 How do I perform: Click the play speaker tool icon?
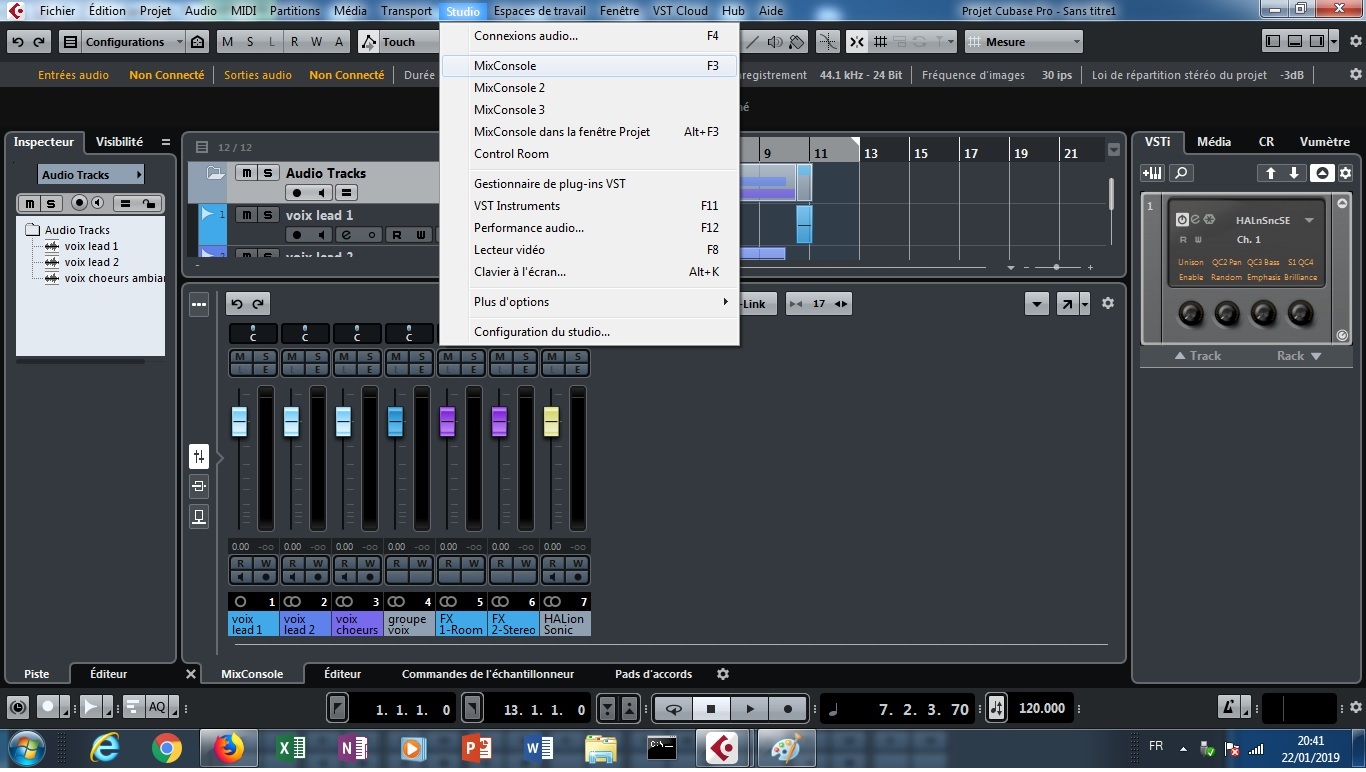(x=775, y=42)
